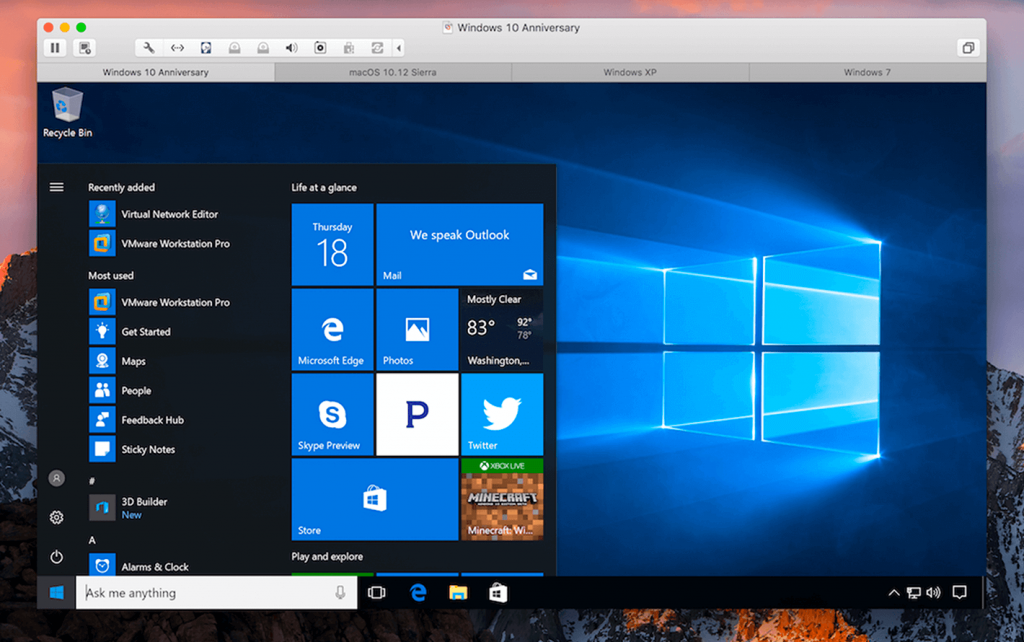Viewport: 1024px width, 642px height.
Task: Open the Minecraft Xbox Live tile
Action: point(502,499)
